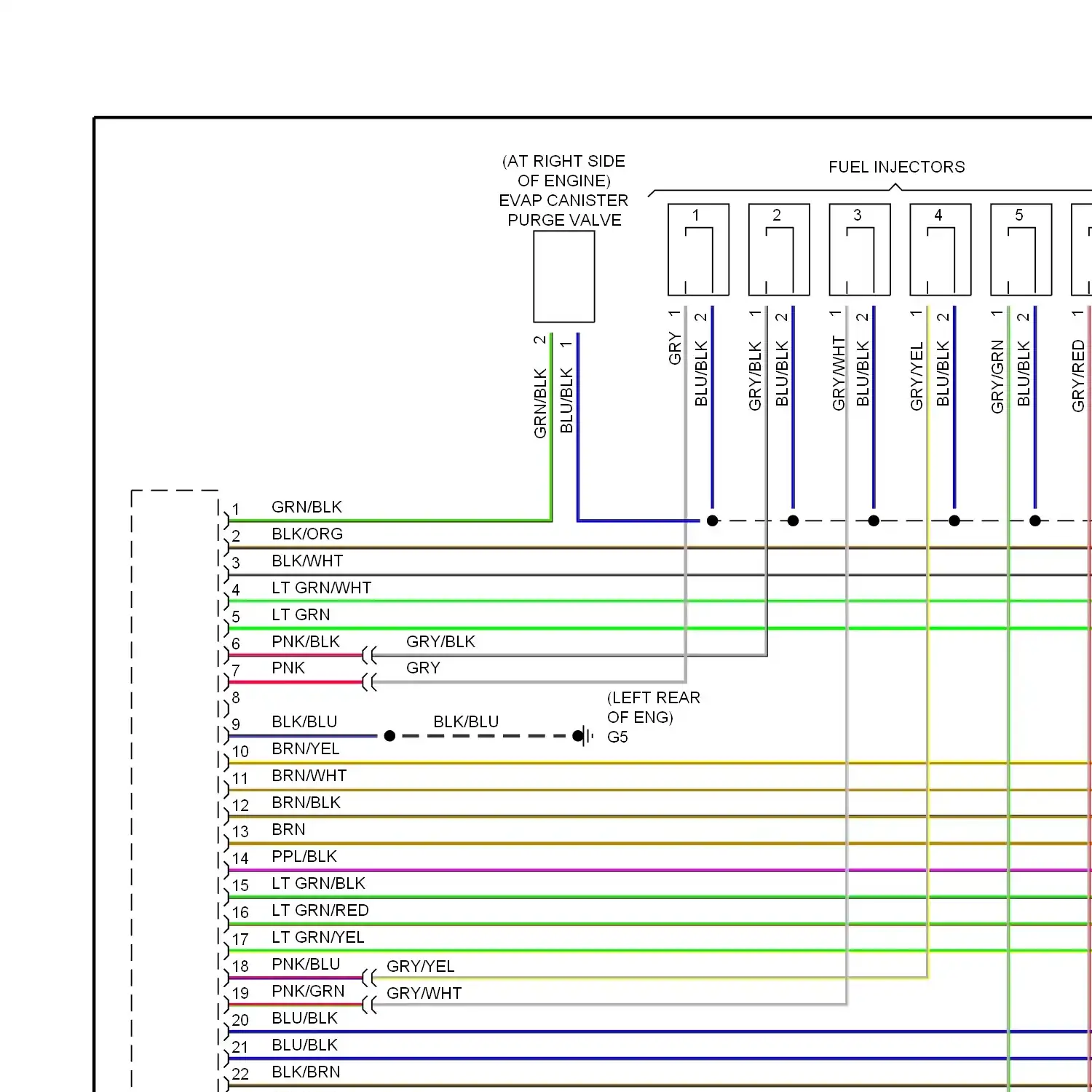1092x1092 pixels.
Task: Click the vertical GRY/GRN label under injector 5
Action: pos(997,376)
